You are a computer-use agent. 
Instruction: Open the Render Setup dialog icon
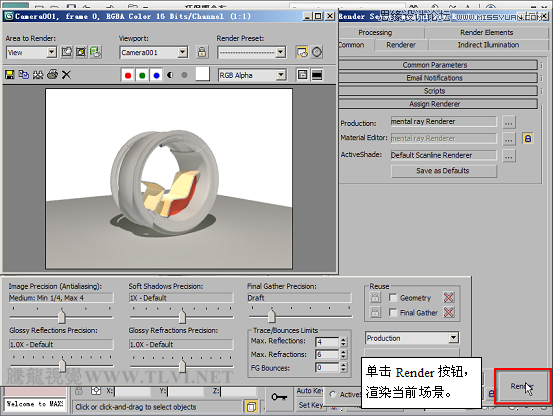(302, 52)
